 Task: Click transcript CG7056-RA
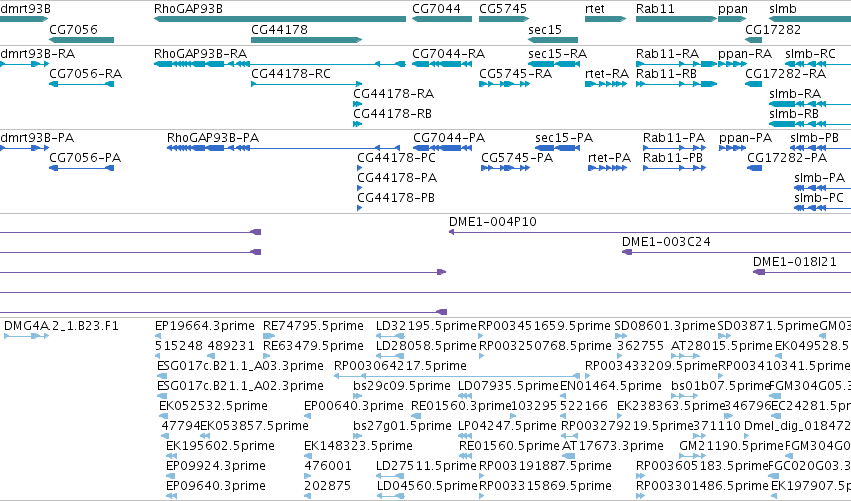coord(81,84)
